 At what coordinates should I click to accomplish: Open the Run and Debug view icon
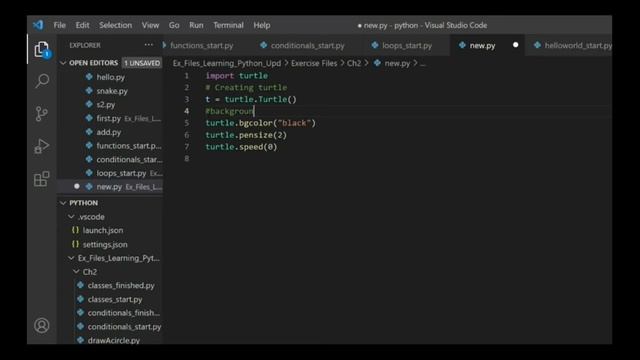[x=42, y=146]
